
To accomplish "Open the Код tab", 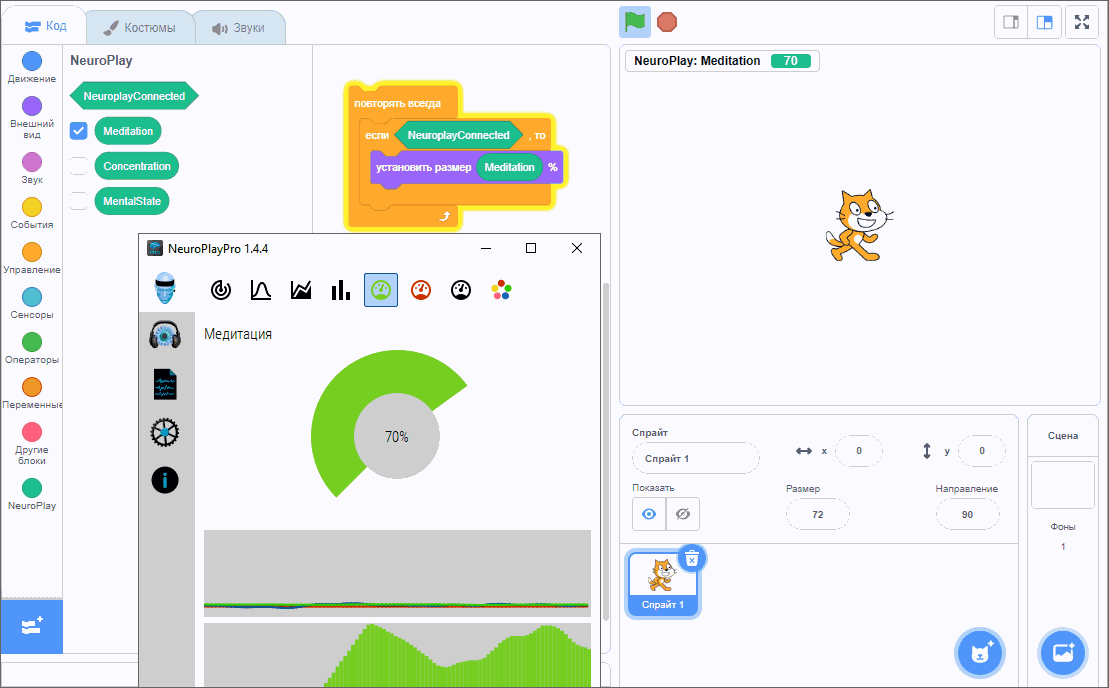I will pyautogui.click(x=45, y=26).
